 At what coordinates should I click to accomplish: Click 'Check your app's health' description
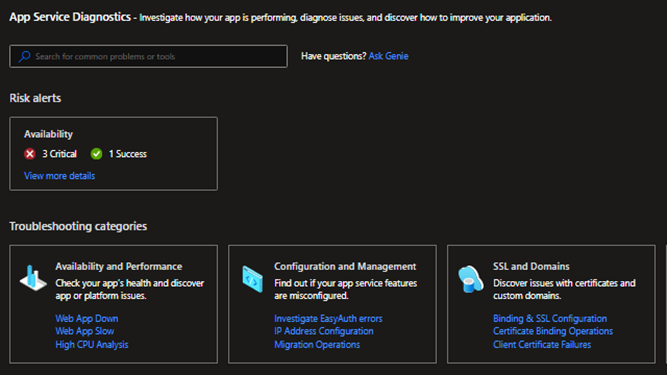tap(130, 289)
